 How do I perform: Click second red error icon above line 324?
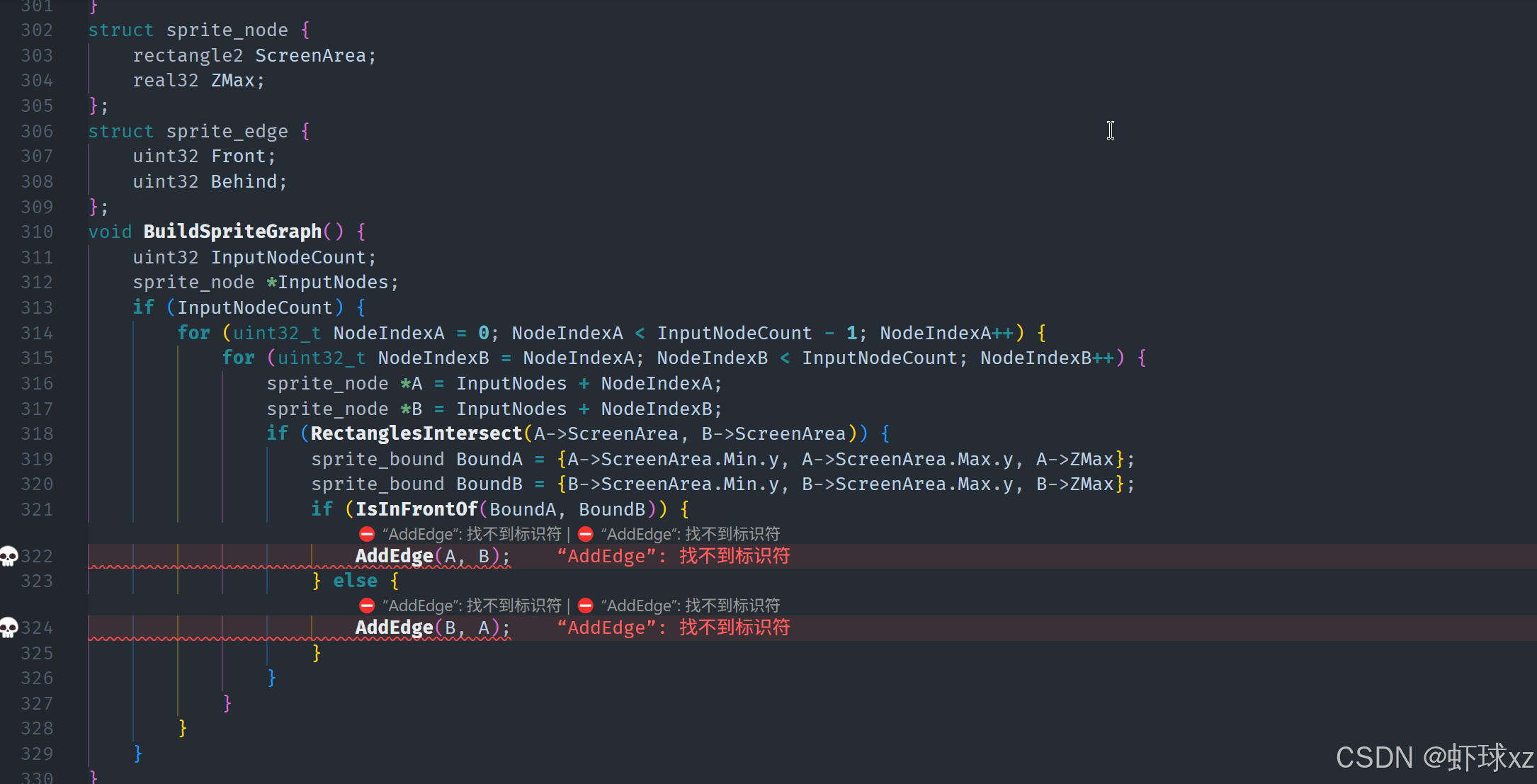point(585,606)
